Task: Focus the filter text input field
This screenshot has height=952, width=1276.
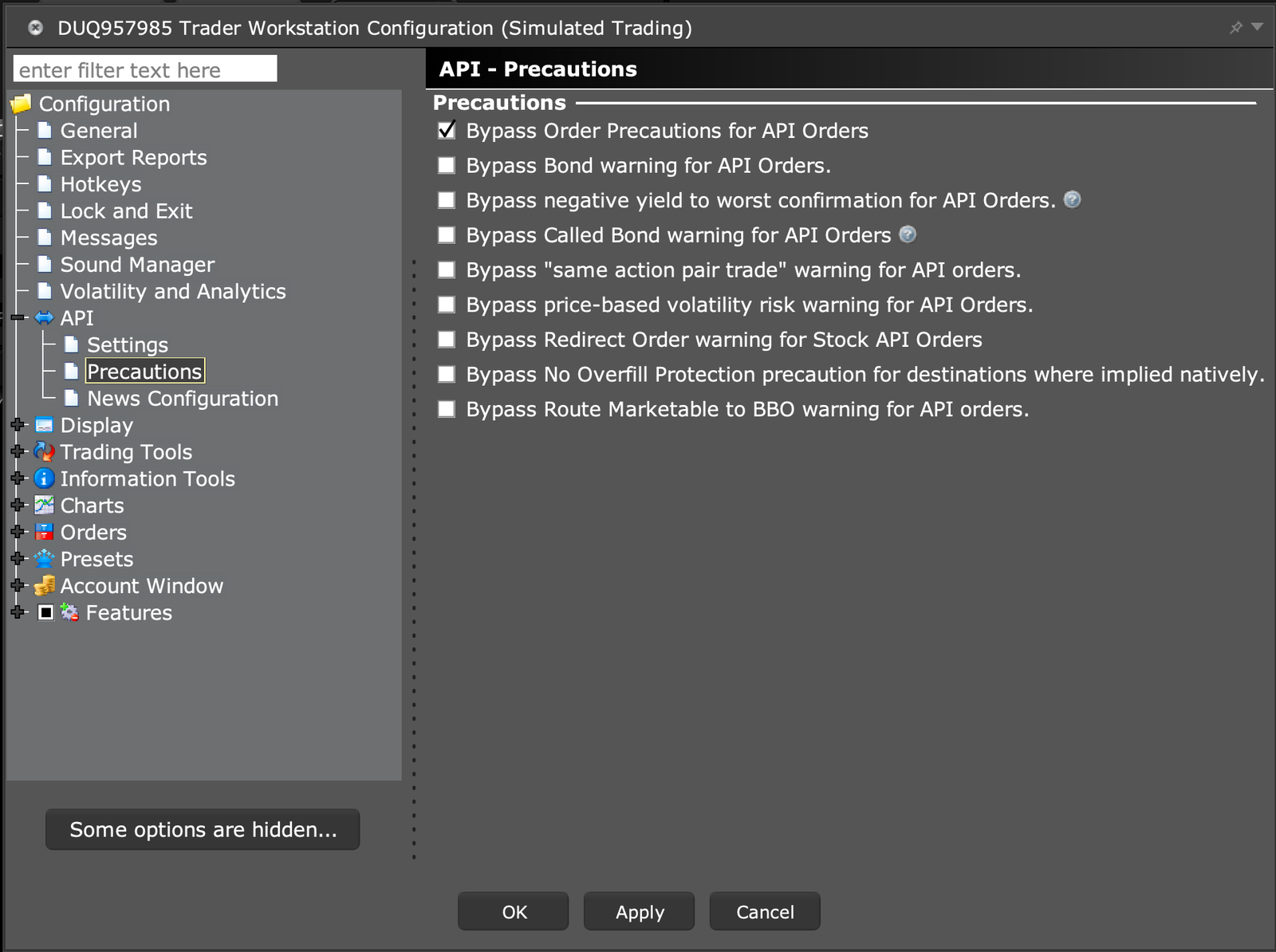Action: pos(145,69)
